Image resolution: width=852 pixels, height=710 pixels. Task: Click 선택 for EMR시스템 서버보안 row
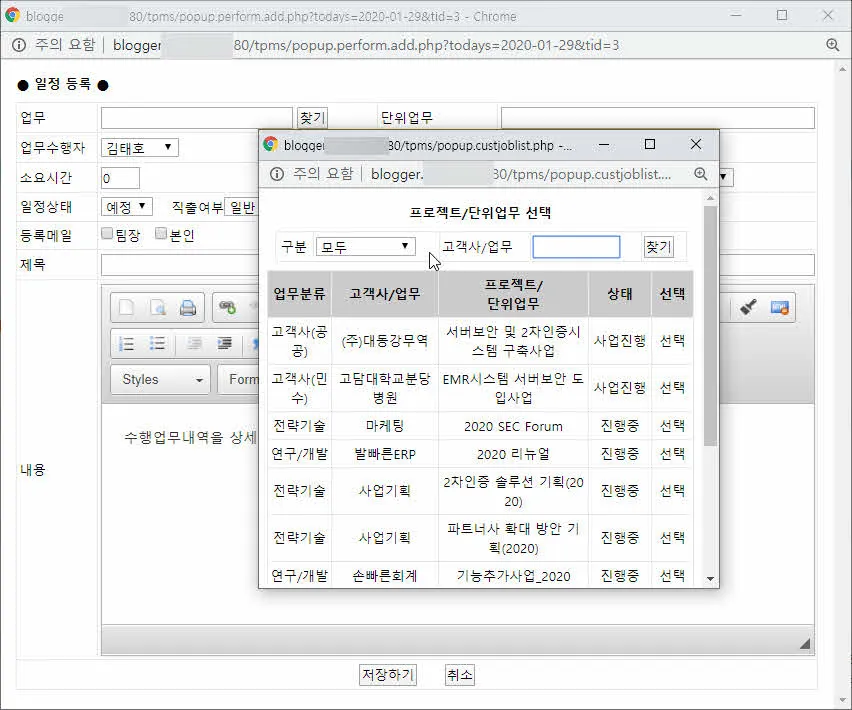pos(672,387)
